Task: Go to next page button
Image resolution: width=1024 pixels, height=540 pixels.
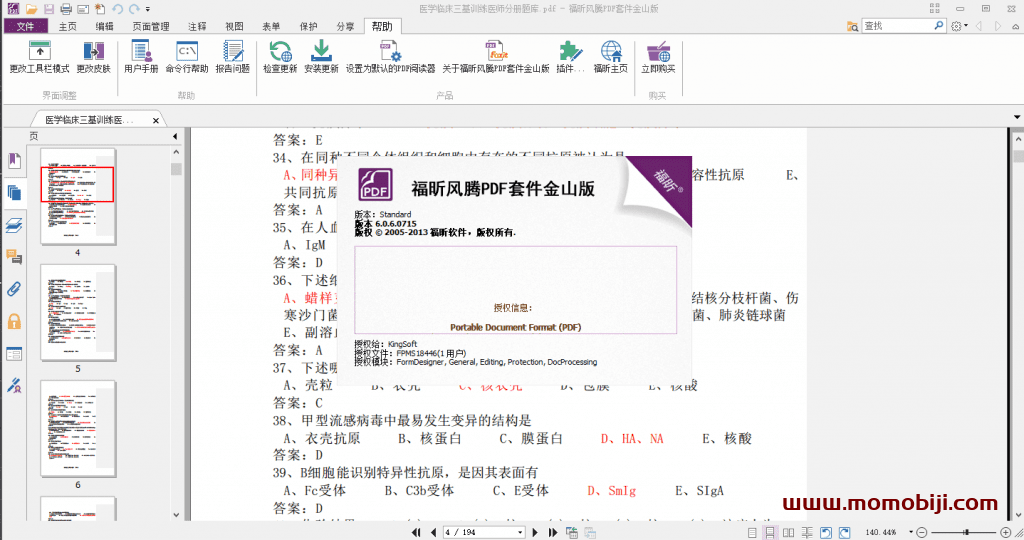Action: (x=535, y=532)
